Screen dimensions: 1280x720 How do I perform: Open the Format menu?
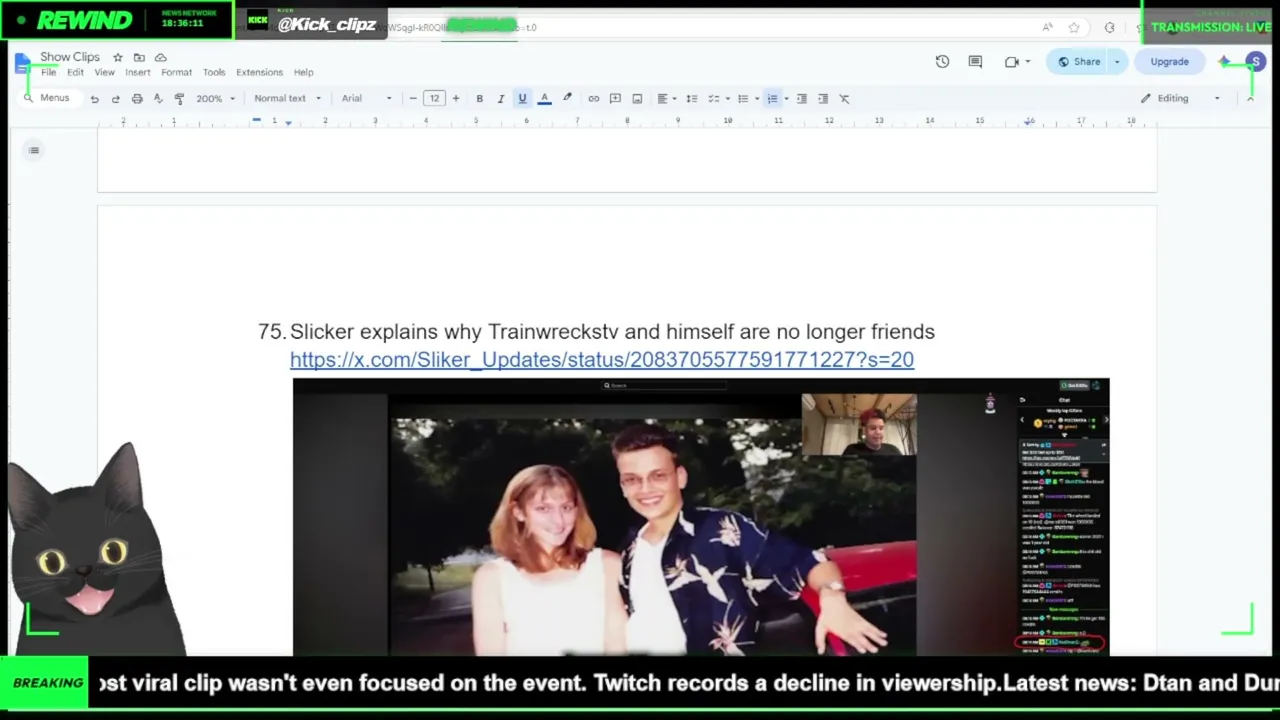pyautogui.click(x=177, y=73)
